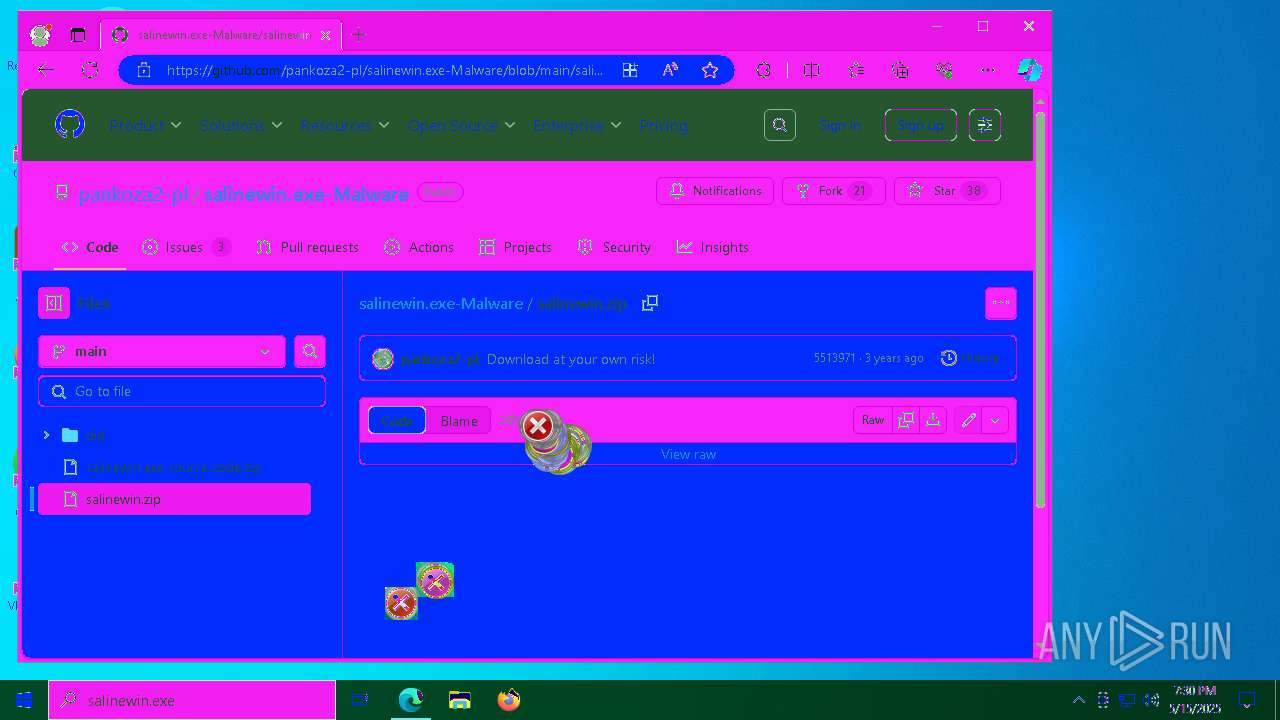This screenshot has width=1280, height=720.
Task: Add this page to favorites star
Action: pyautogui.click(x=710, y=70)
